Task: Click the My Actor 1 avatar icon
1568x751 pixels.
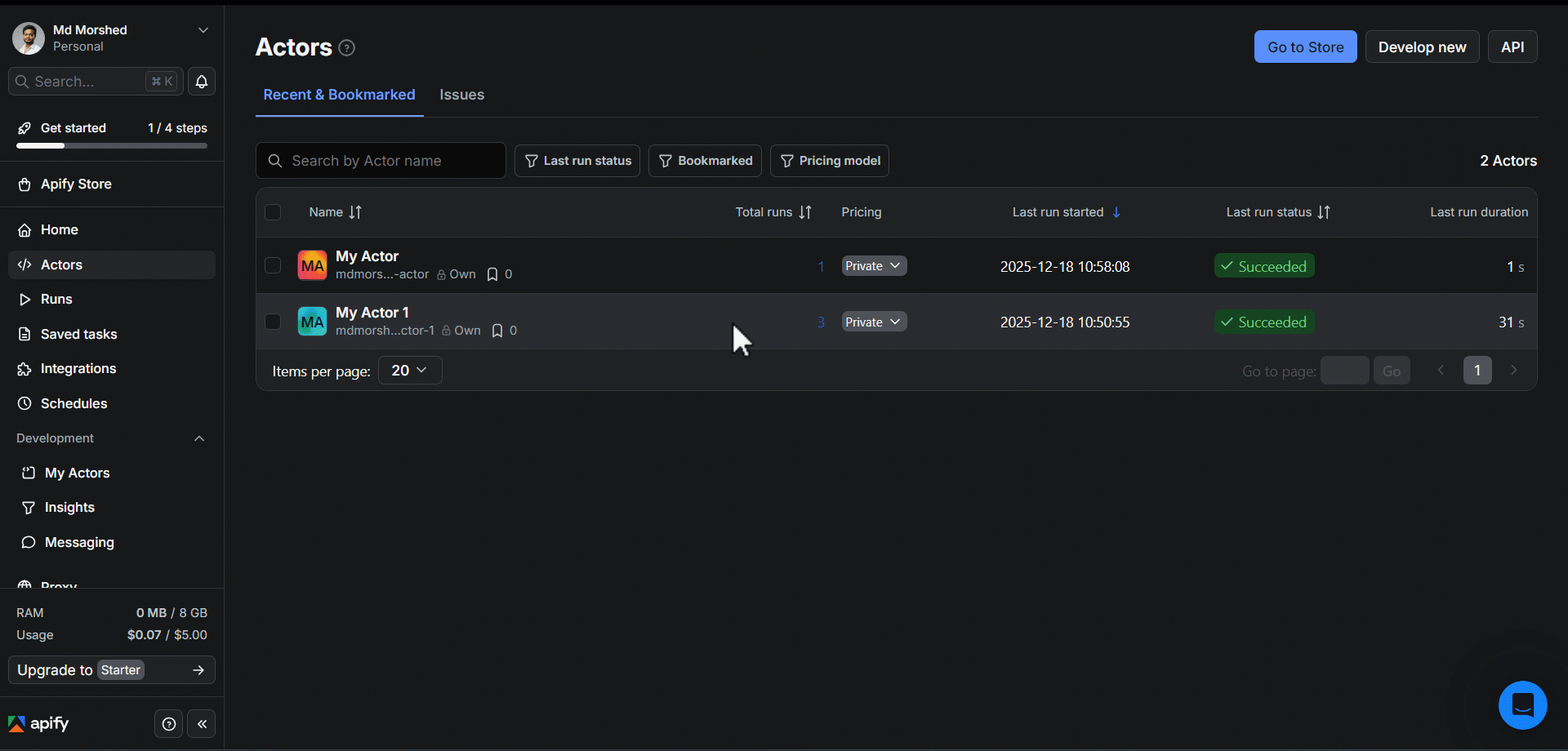Action: (x=312, y=322)
